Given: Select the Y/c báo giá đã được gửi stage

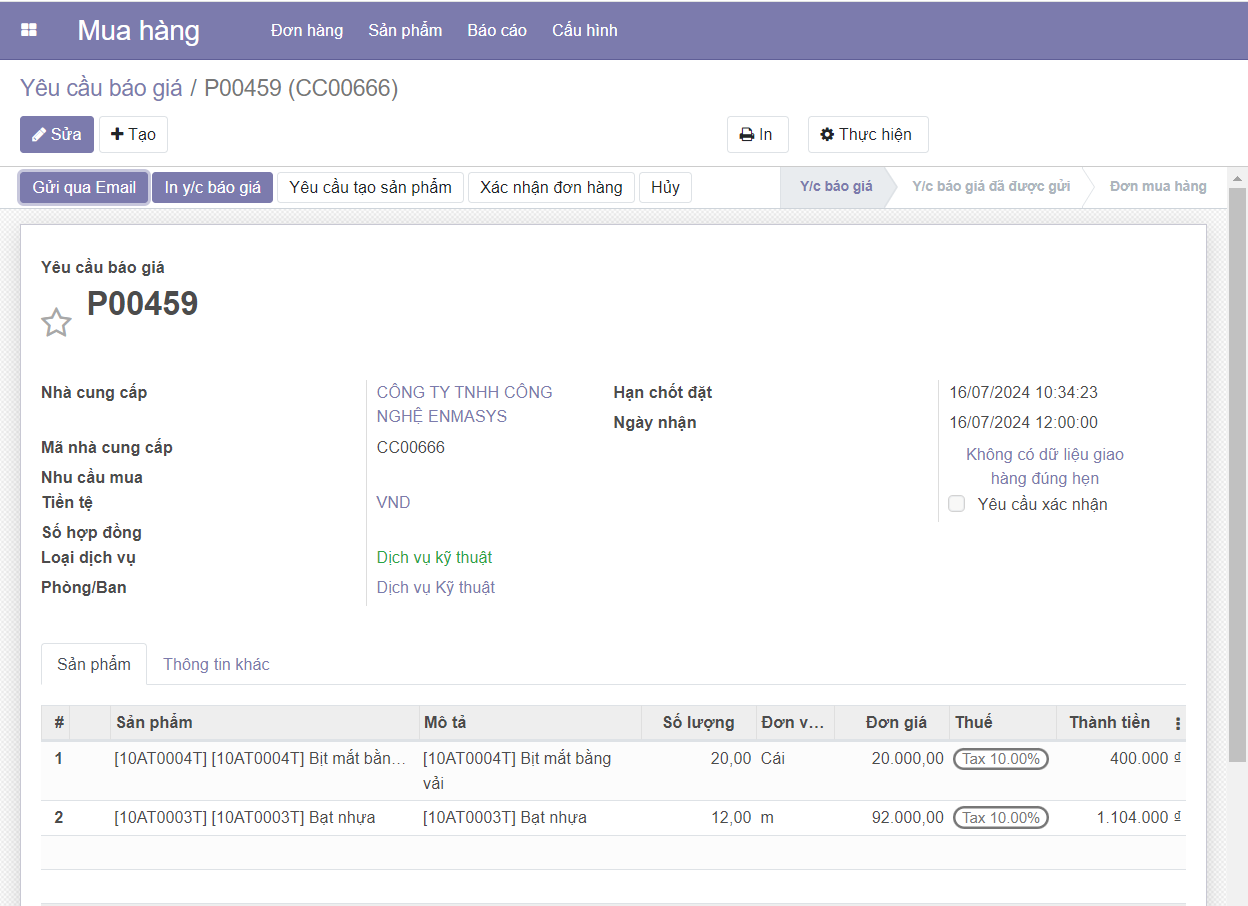Looking at the screenshot, I should [990, 187].
